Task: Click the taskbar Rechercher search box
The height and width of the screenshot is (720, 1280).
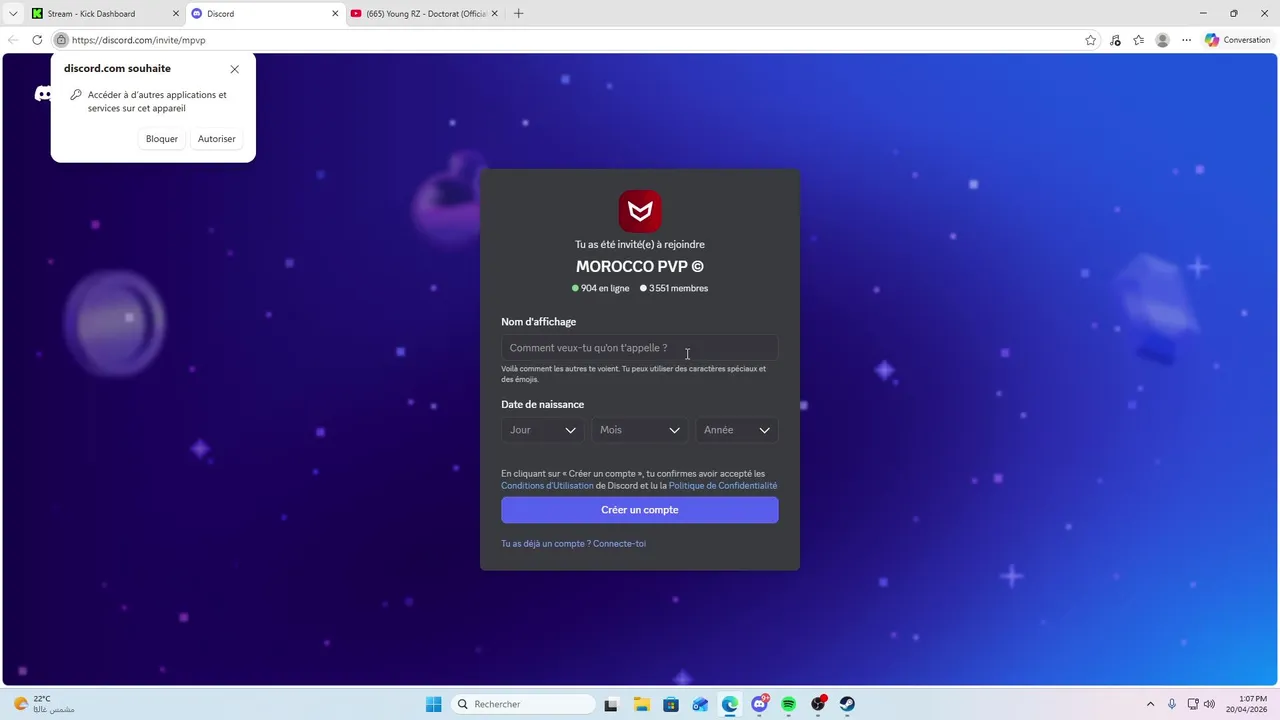Action: pyautogui.click(x=523, y=704)
